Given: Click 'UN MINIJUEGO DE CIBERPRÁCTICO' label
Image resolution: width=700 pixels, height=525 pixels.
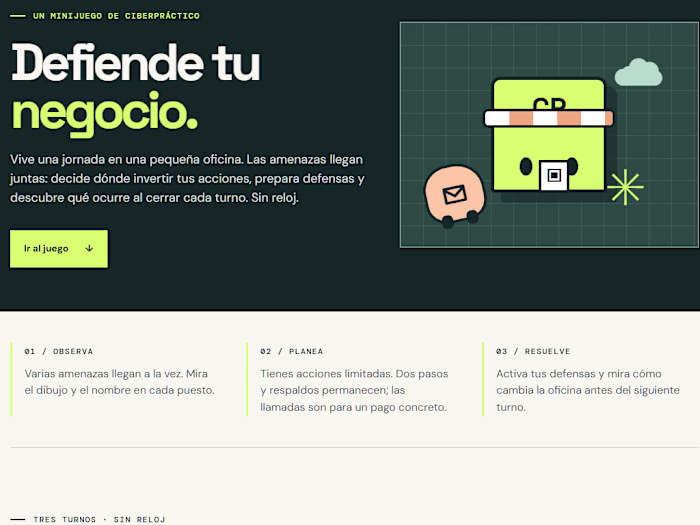Looking at the screenshot, I should tap(116, 16).
